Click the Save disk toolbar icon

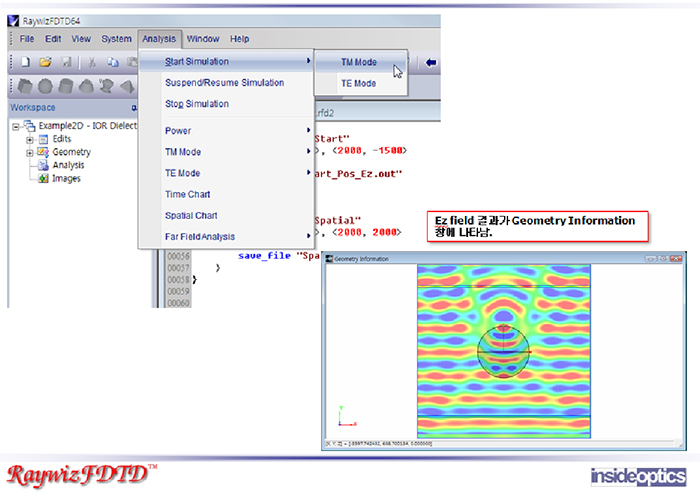click(x=66, y=62)
